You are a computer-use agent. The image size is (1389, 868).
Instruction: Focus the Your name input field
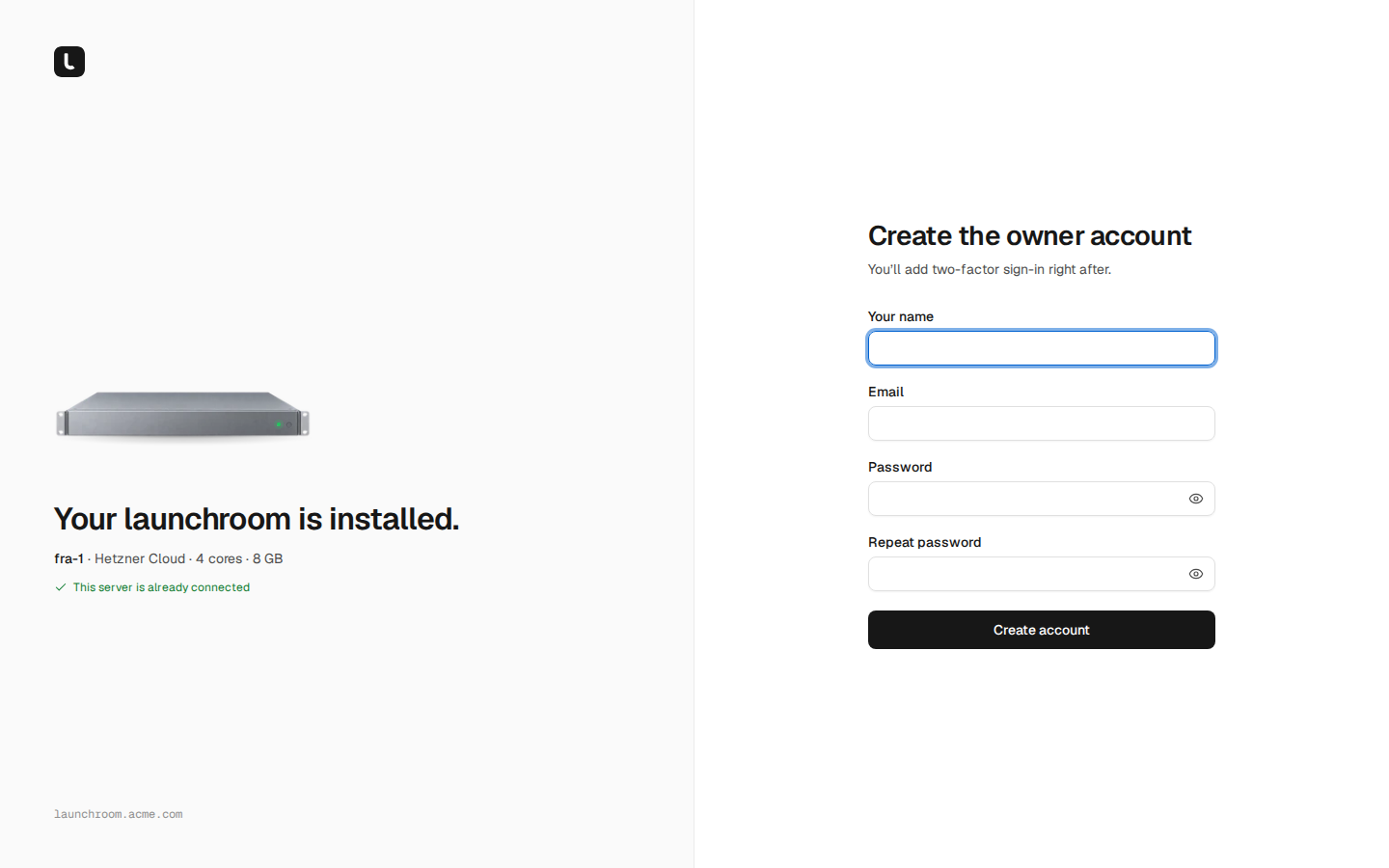coord(1042,348)
